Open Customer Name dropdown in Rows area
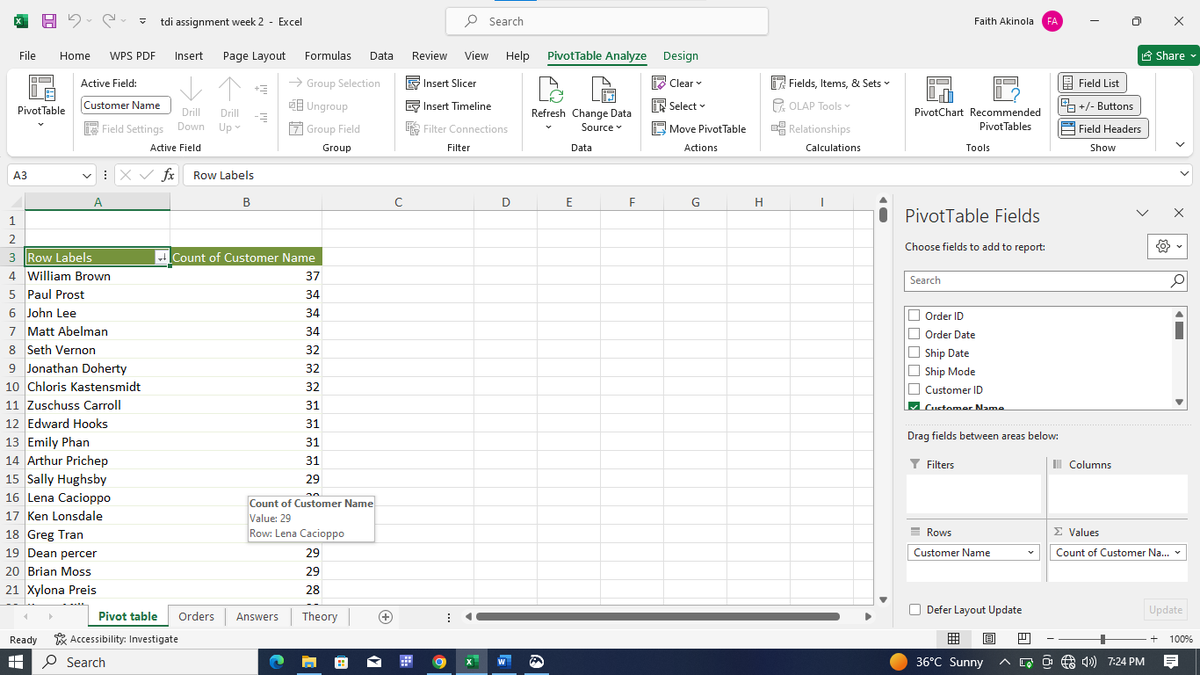 click(1030, 553)
